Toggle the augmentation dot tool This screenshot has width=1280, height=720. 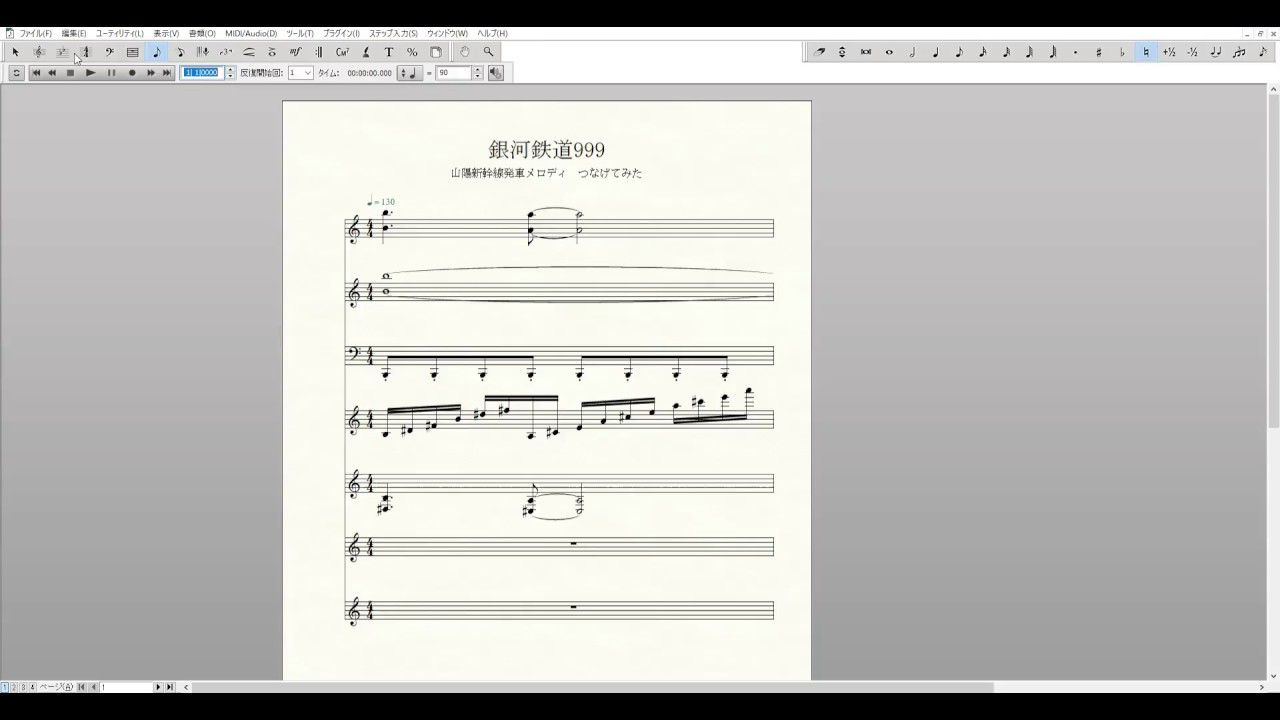pyautogui.click(x=1076, y=52)
